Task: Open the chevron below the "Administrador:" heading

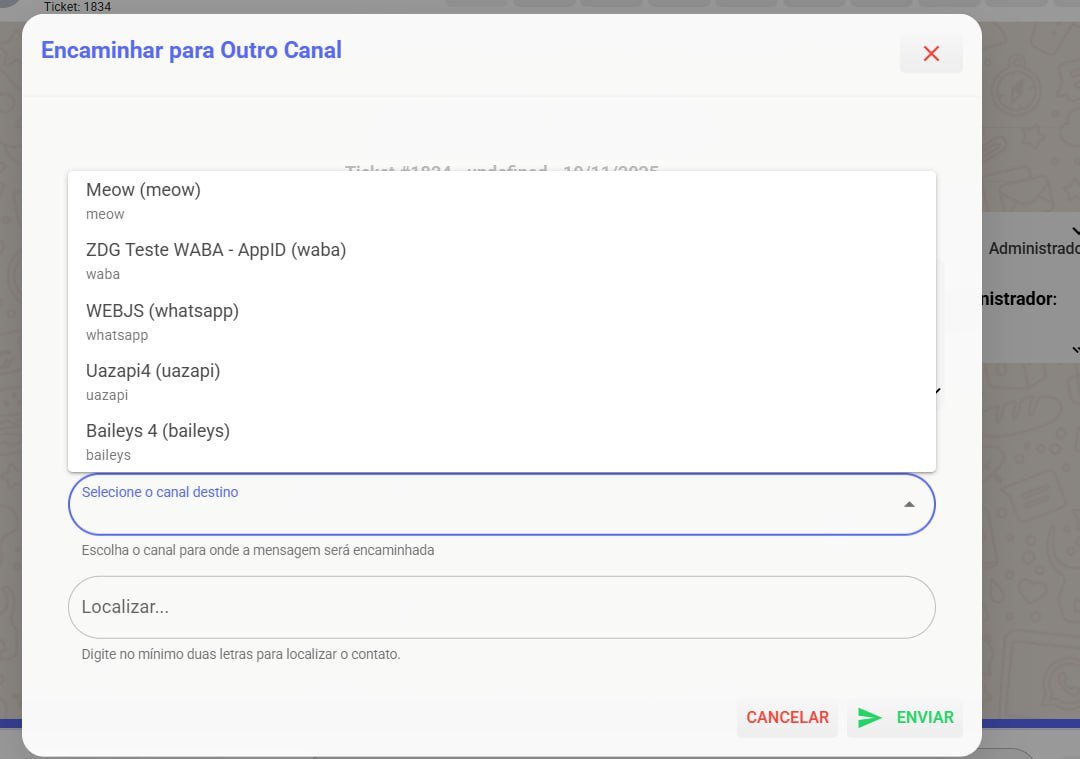Action: point(1074,349)
